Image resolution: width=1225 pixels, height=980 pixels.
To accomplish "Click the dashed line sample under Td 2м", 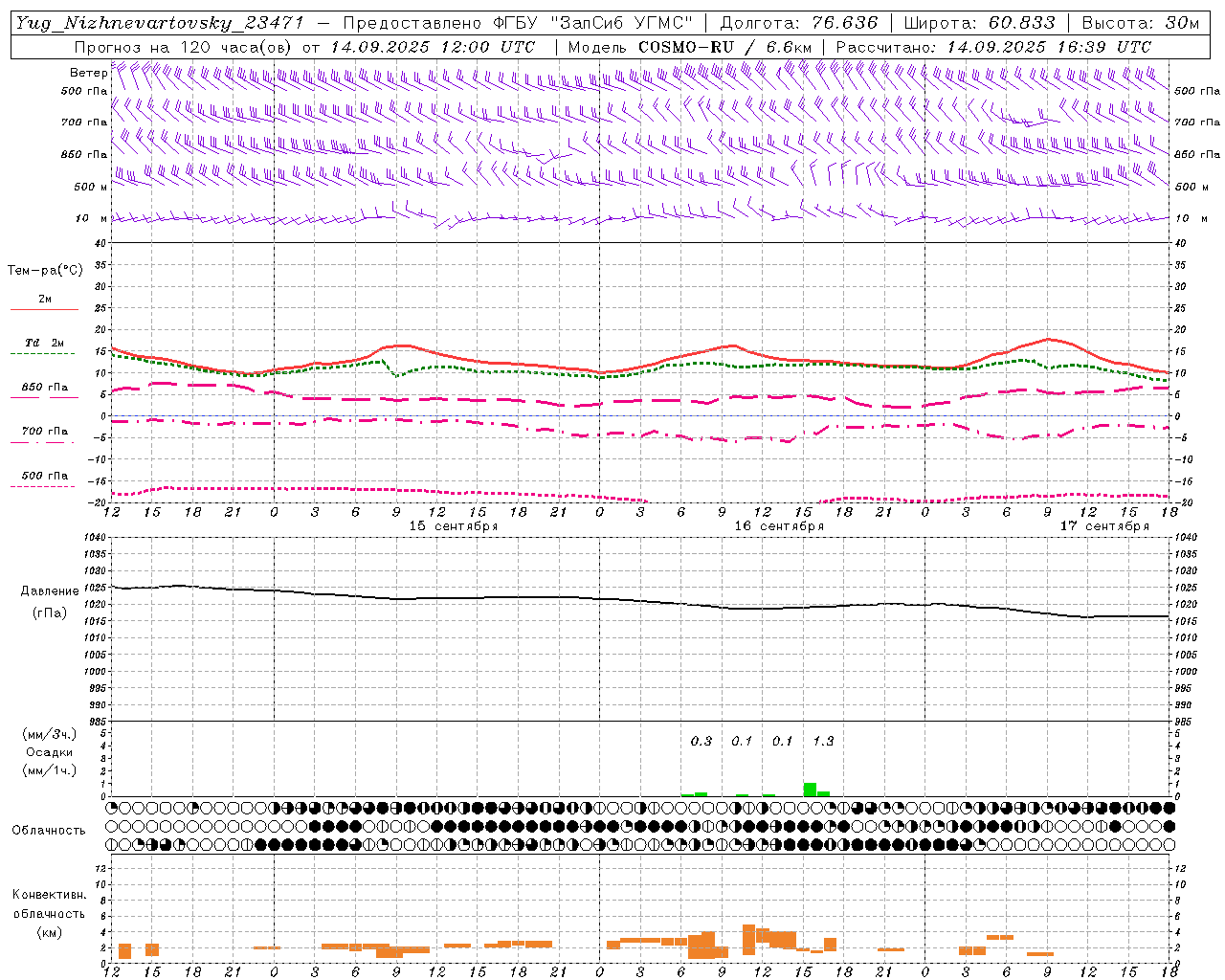I will click(x=44, y=354).
